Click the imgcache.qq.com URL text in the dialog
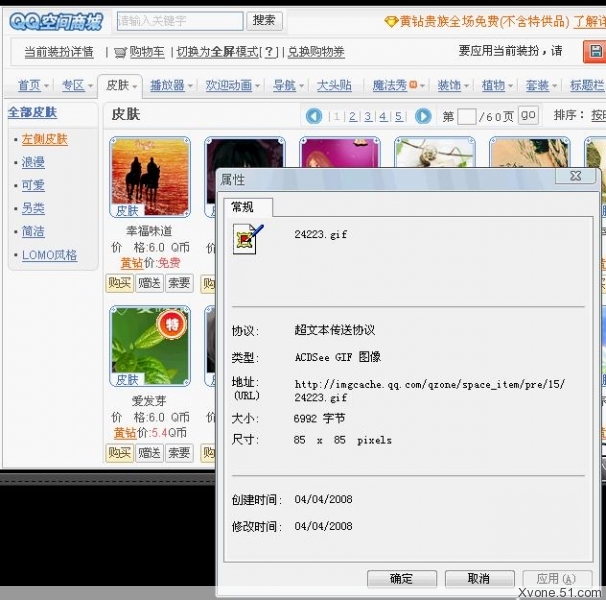606x600 pixels. pos(429,391)
